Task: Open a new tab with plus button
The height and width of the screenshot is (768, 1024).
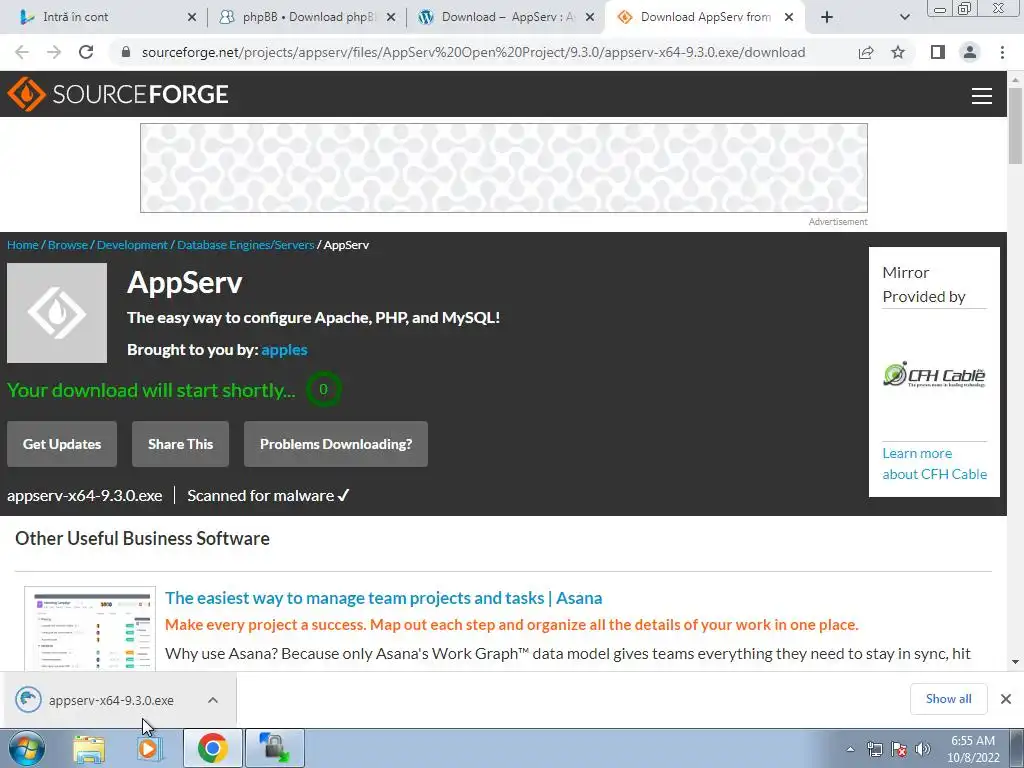Action: pyautogui.click(x=827, y=17)
